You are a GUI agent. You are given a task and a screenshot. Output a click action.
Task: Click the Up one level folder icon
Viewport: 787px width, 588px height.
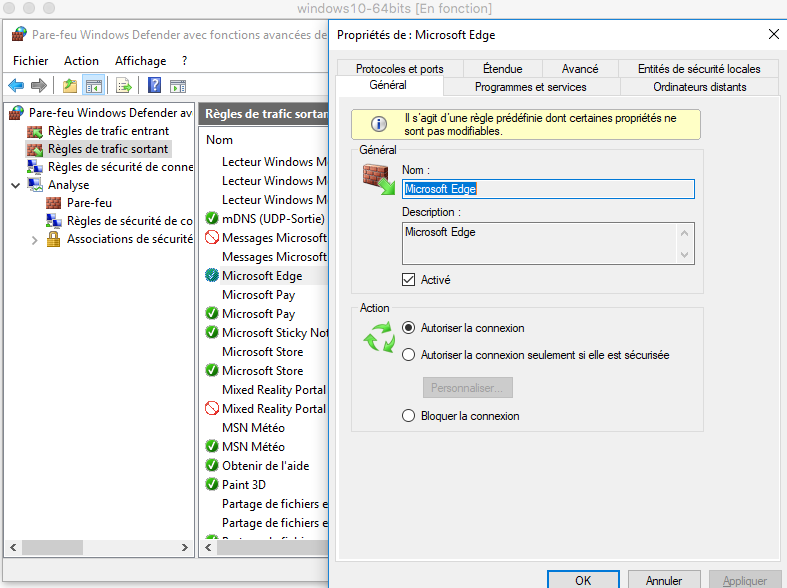point(70,86)
